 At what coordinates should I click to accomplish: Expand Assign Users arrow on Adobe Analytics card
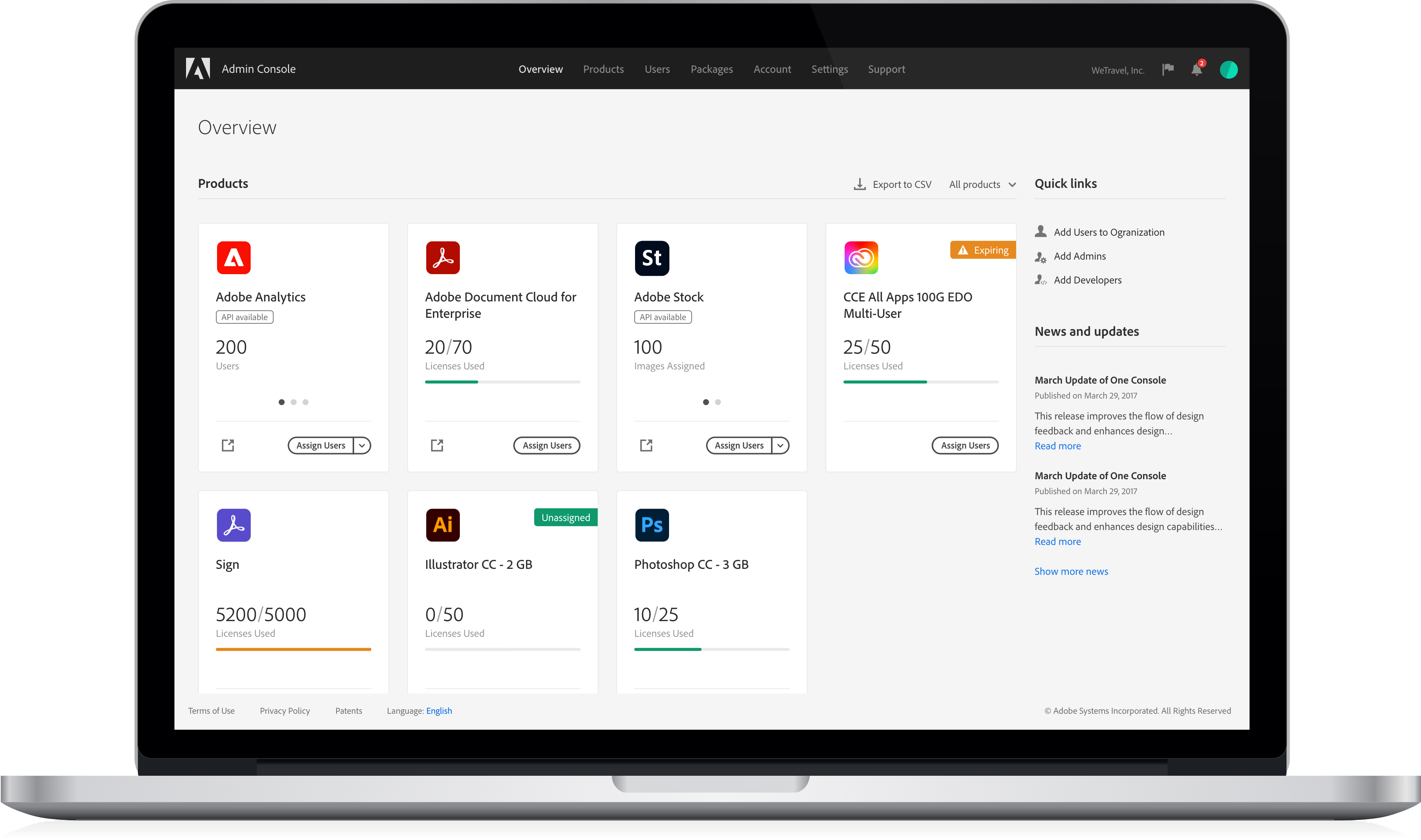pos(362,446)
